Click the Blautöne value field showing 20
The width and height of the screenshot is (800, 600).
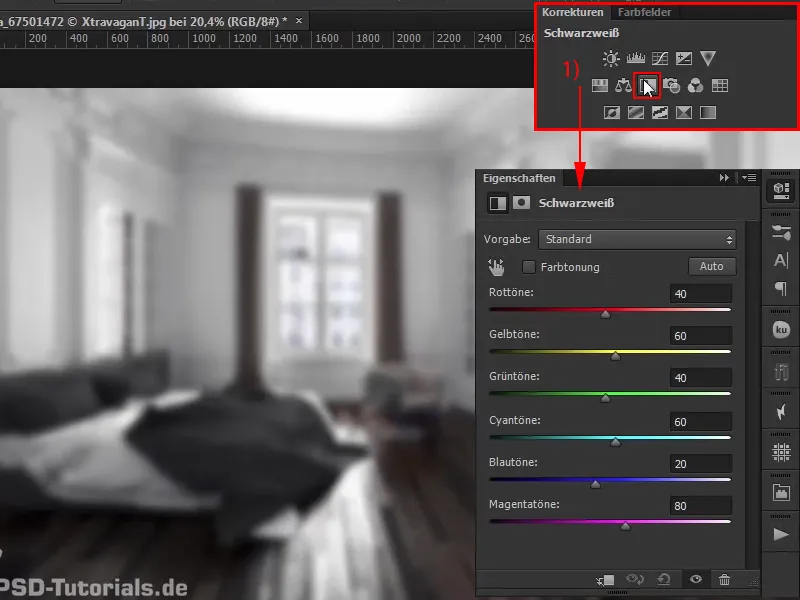point(700,463)
